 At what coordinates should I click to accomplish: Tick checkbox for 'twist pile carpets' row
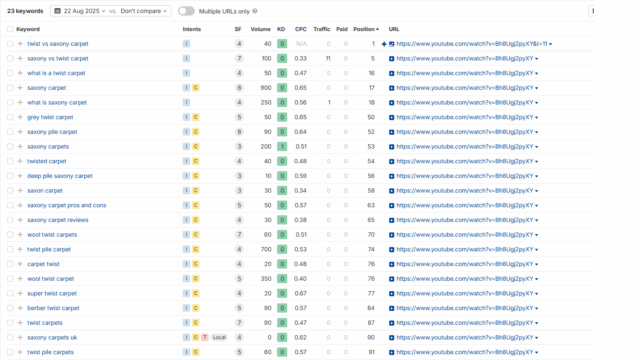(x=10, y=352)
